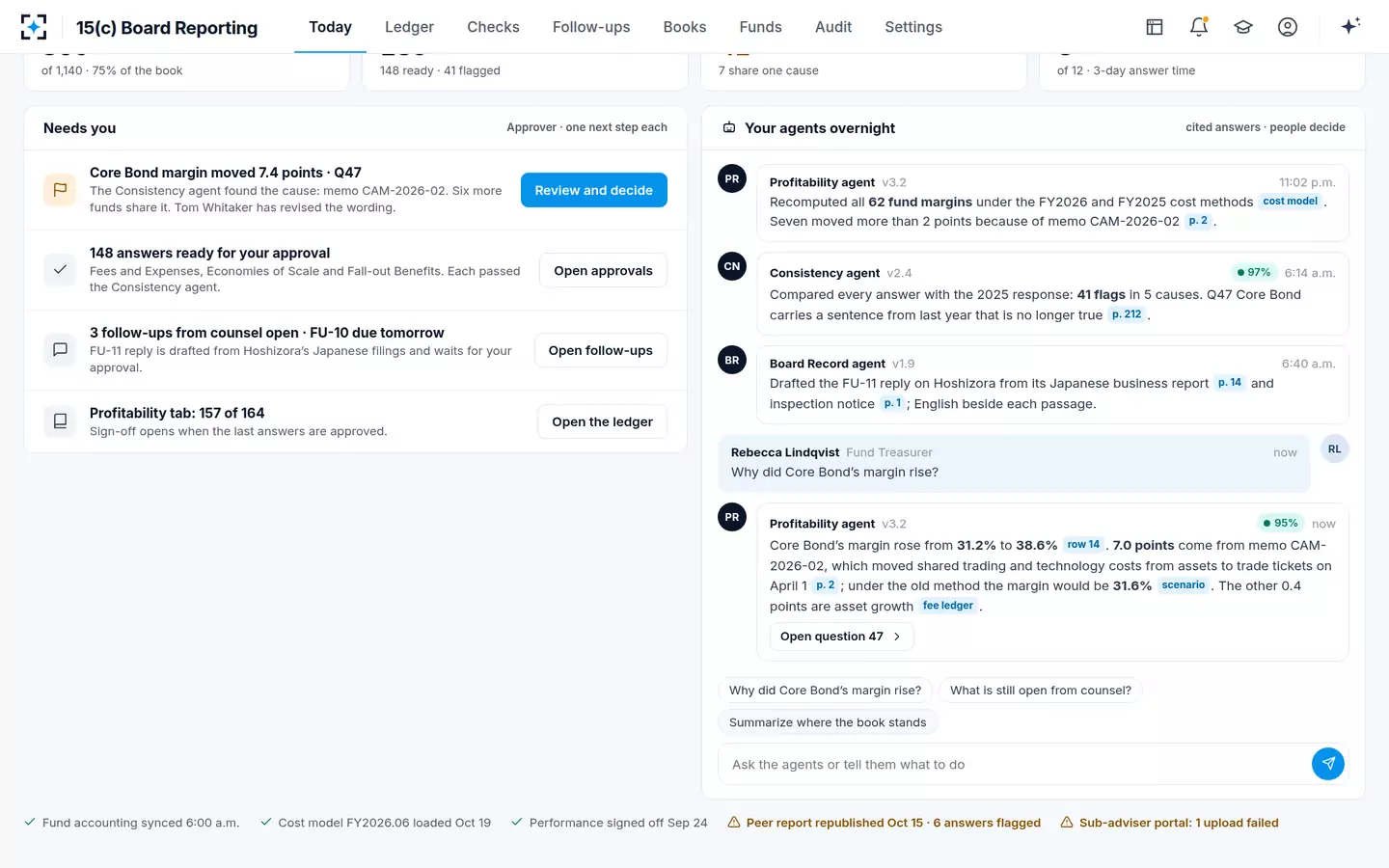
Task: Click the p. 14 citation in Board Record message
Action: (x=1230, y=383)
